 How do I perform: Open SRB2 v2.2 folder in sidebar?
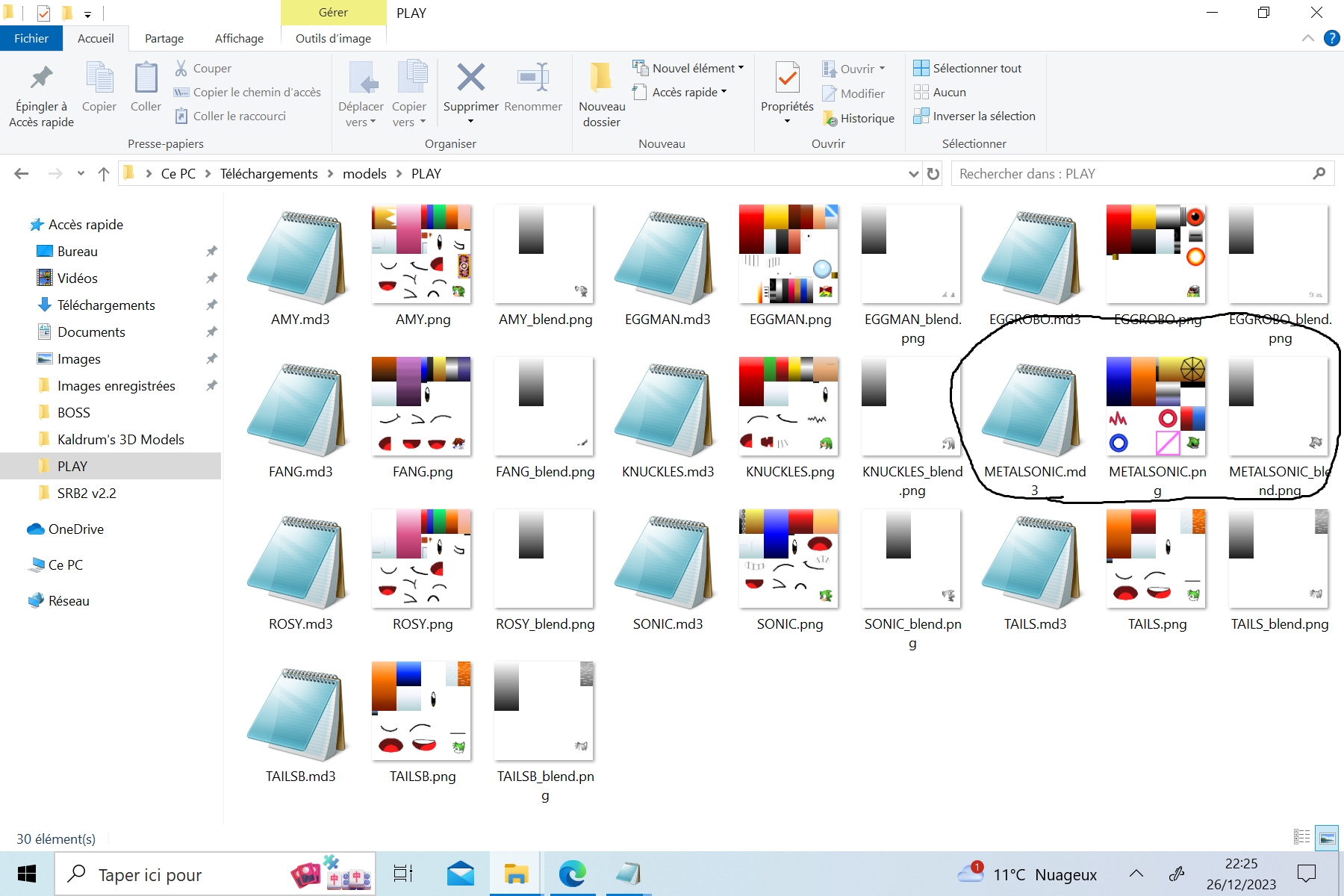87,494
